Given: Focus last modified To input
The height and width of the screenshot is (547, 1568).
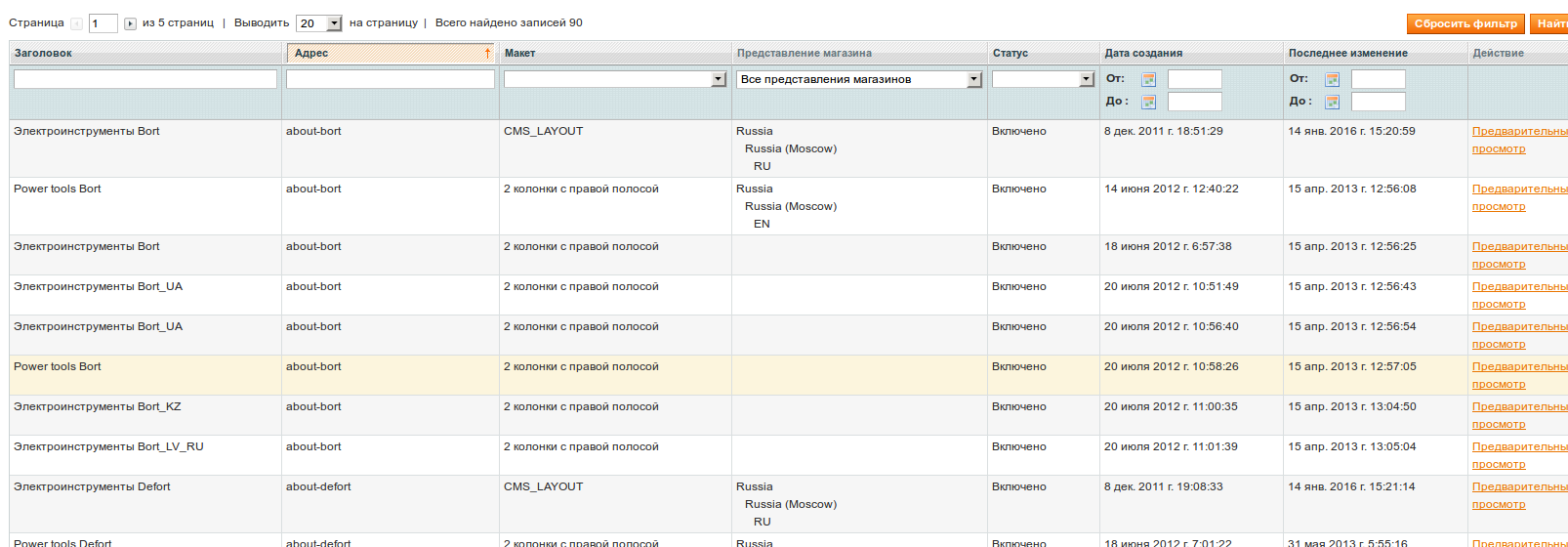Looking at the screenshot, I should click(x=1378, y=102).
